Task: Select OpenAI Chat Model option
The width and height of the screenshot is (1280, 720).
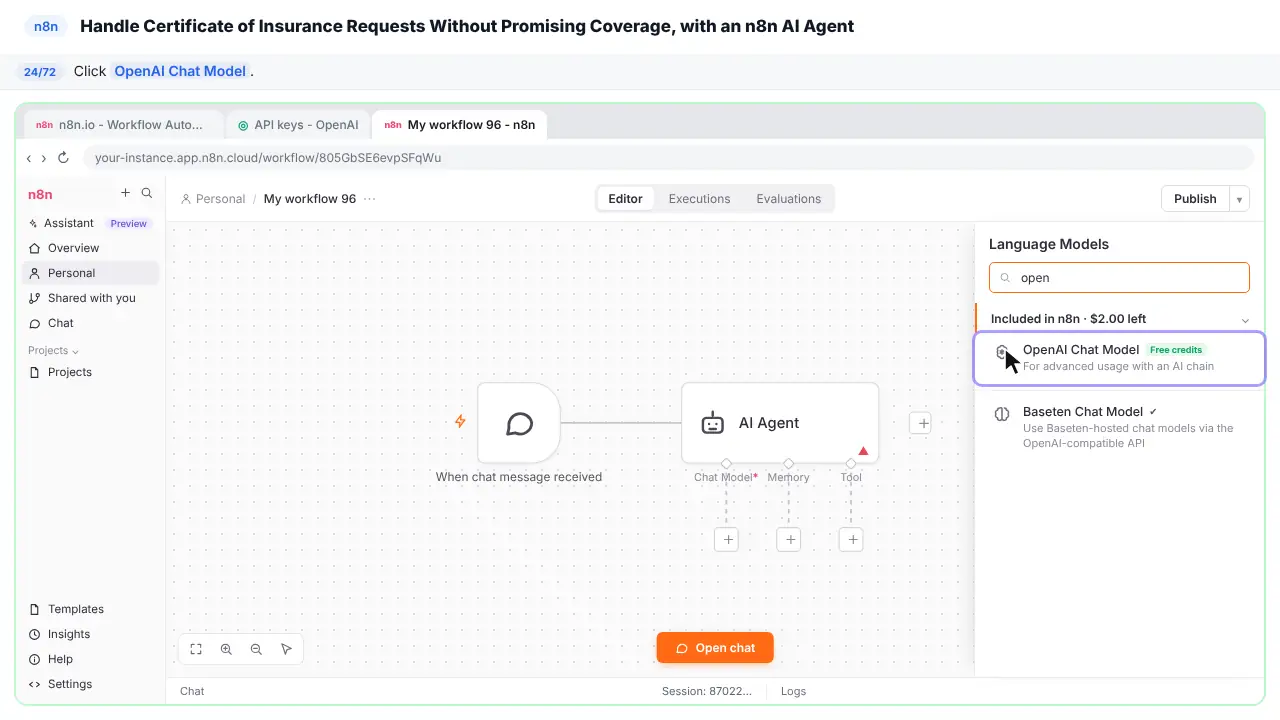Action: coord(1119,358)
